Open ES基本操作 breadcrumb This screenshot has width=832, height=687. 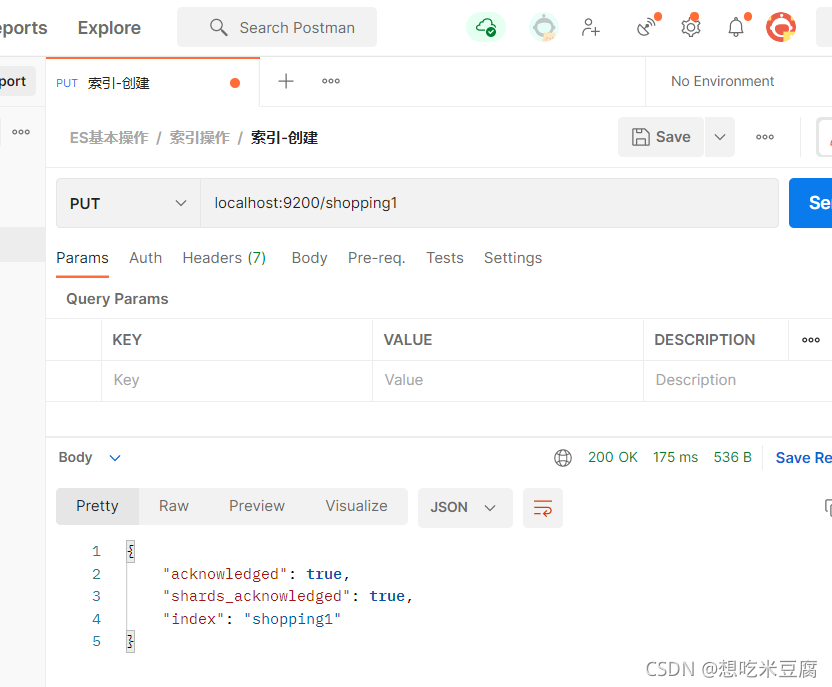[109, 137]
